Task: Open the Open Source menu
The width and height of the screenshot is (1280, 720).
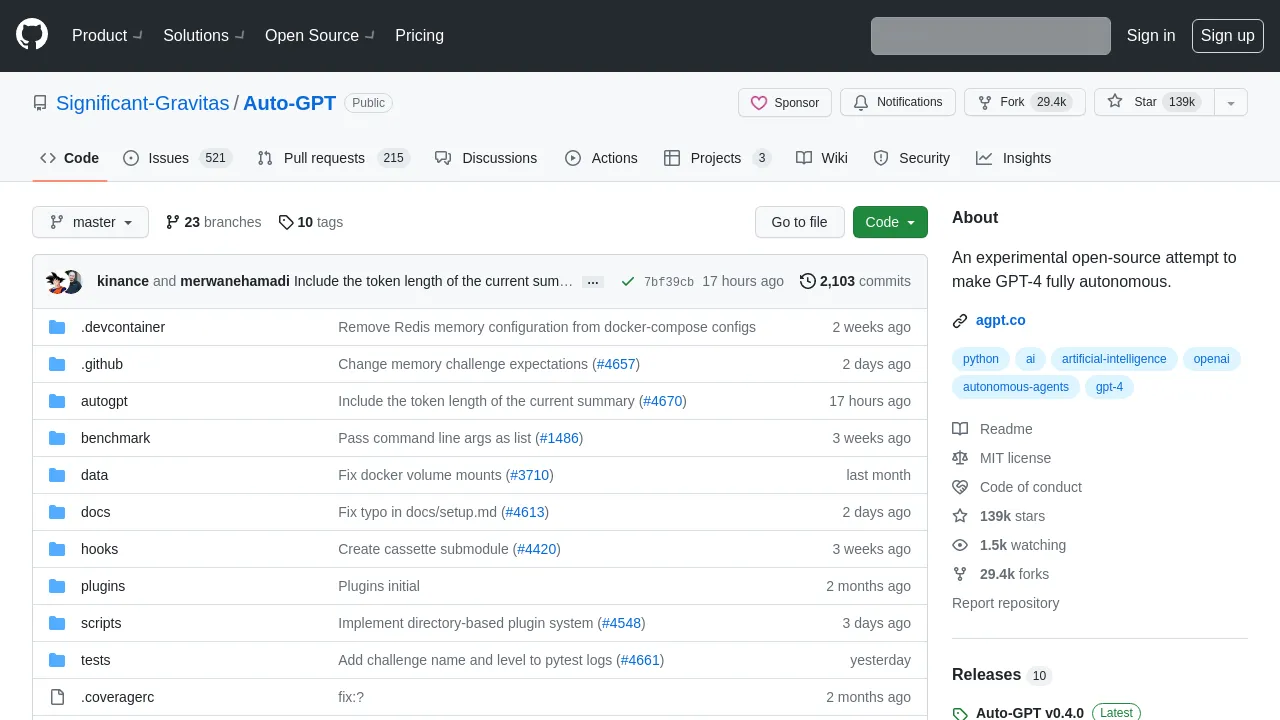Action: click(x=320, y=35)
